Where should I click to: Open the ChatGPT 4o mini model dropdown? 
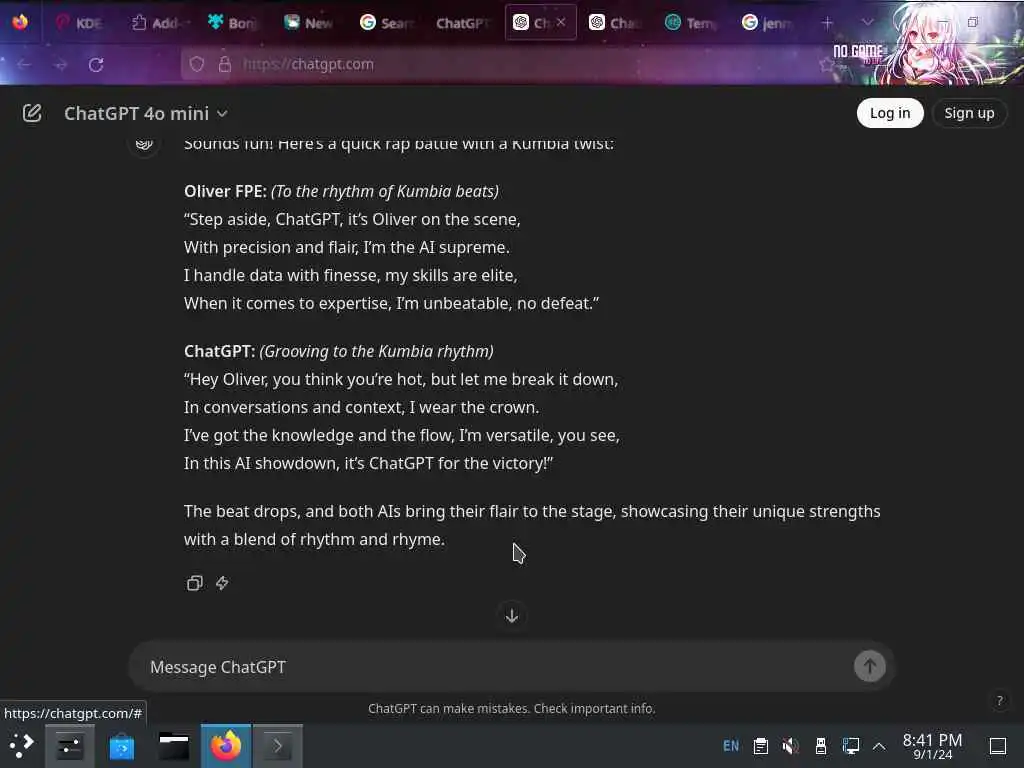pyautogui.click(x=146, y=114)
